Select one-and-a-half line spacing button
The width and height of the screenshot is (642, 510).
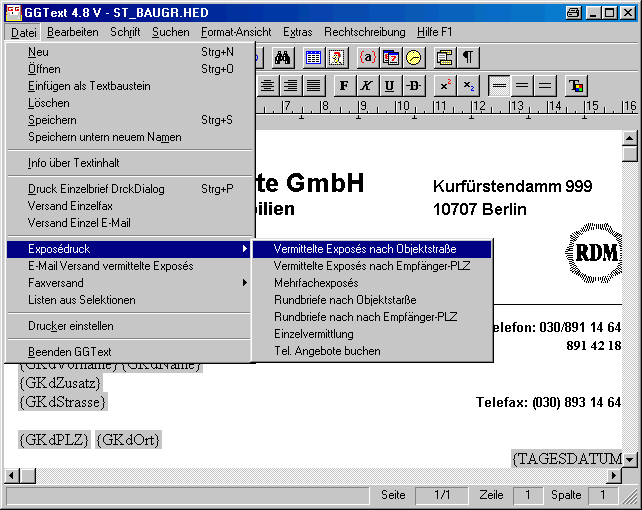click(x=522, y=86)
